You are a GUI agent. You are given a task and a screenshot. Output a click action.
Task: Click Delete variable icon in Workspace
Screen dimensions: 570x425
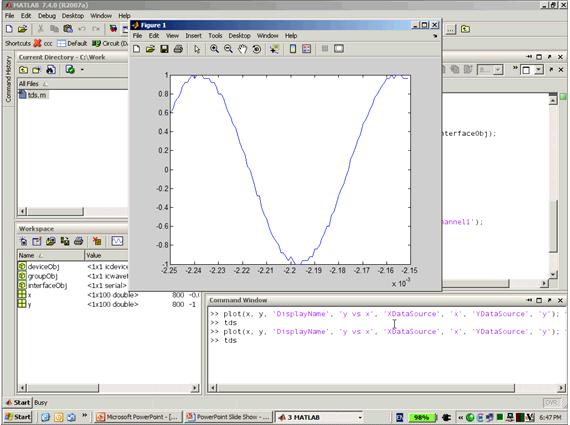pos(97,241)
